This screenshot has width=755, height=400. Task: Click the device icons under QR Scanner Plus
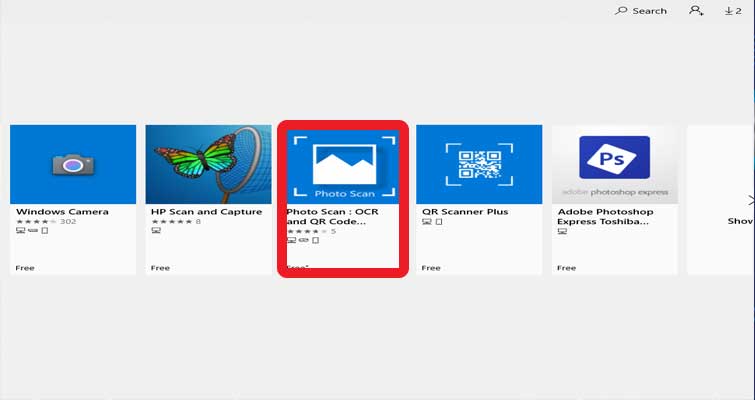[432, 222]
